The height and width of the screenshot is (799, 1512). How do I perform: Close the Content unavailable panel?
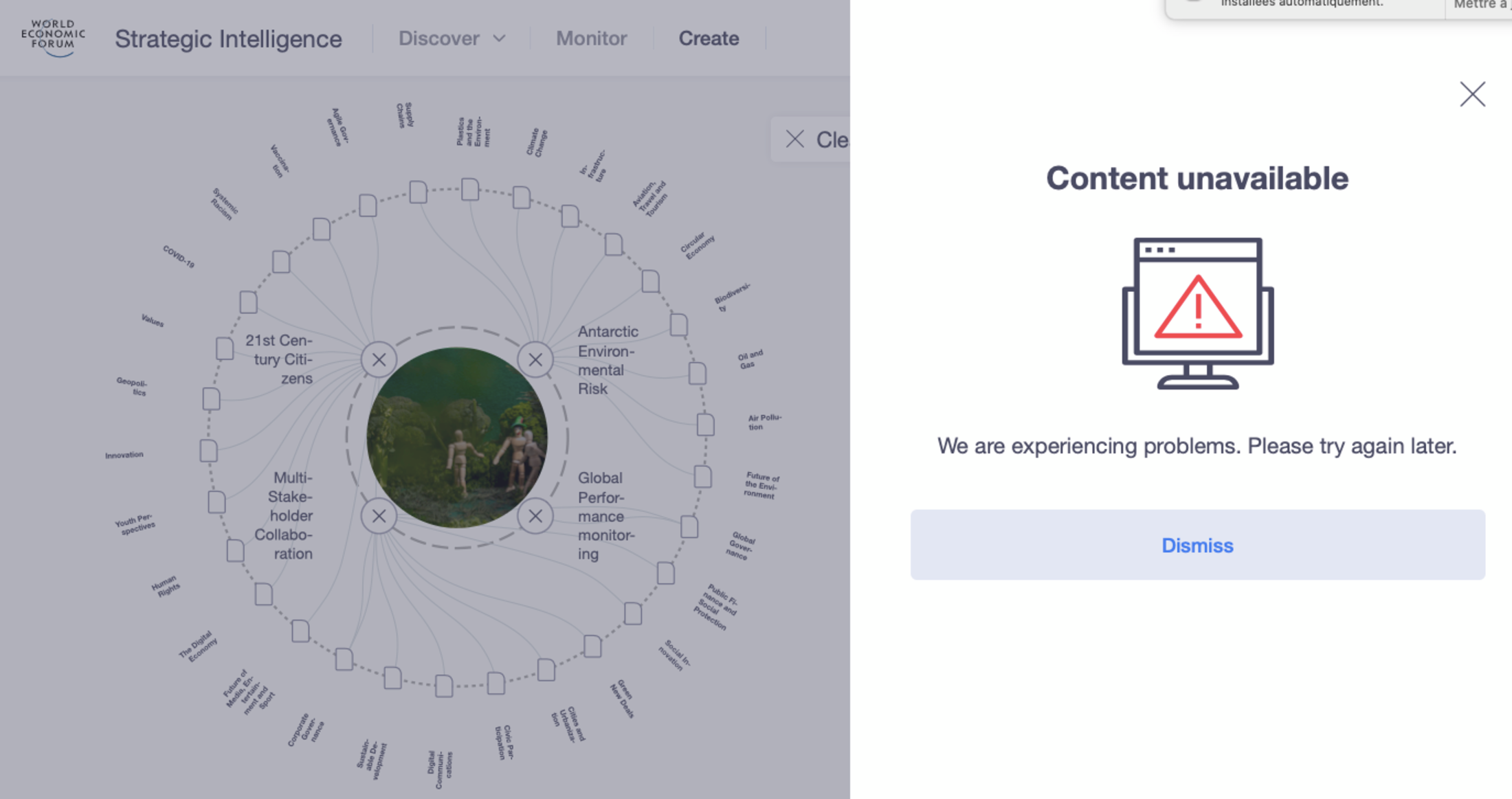[x=1472, y=94]
